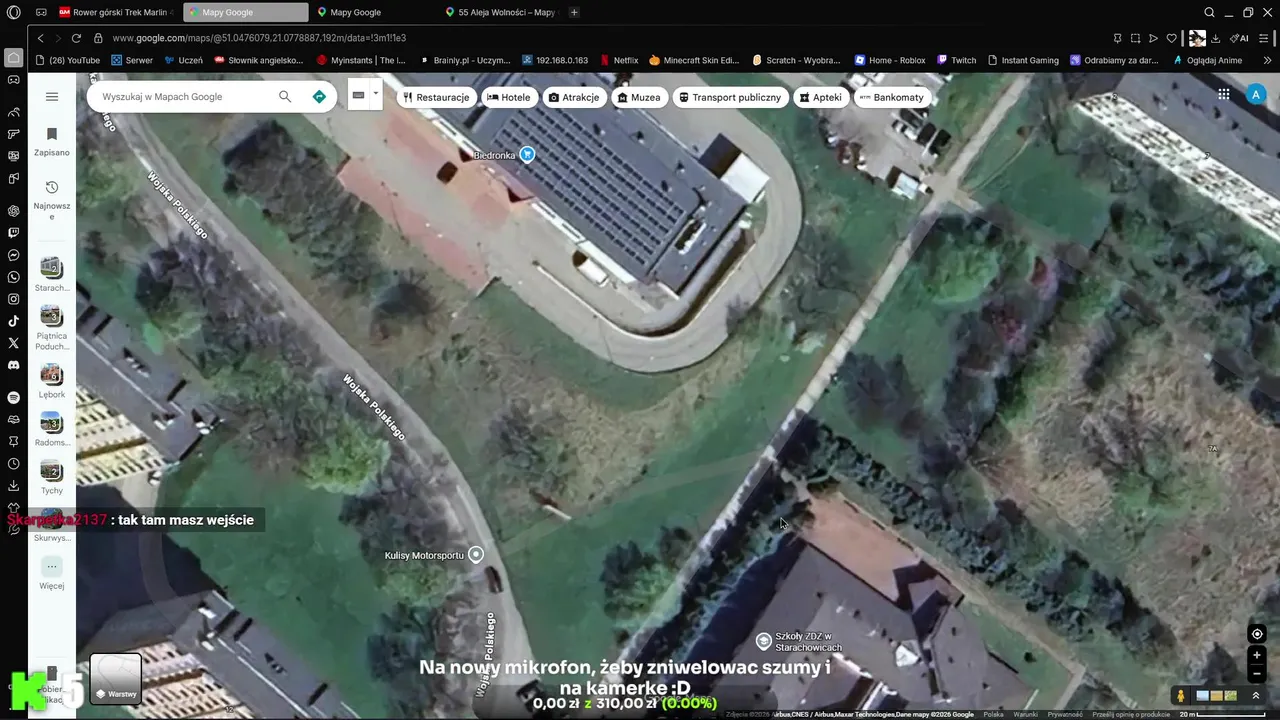The height and width of the screenshot is (720, 1280).
Task: Open Instagram in Opera sidebar
Action: pos(13,299)
